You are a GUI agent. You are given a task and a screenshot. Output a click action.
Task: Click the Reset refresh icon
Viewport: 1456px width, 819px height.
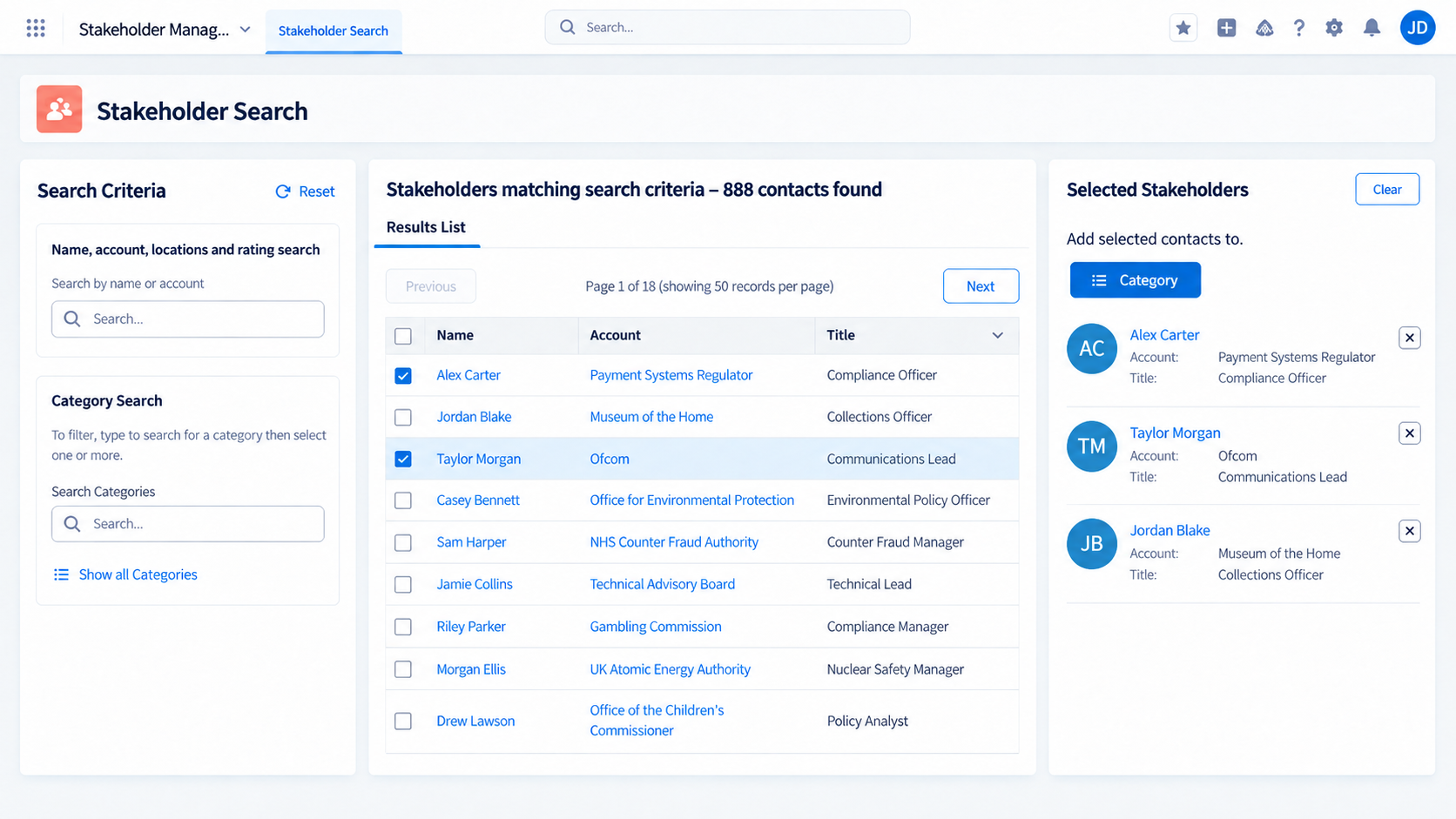pyautogui.click(x=283, y=191)
